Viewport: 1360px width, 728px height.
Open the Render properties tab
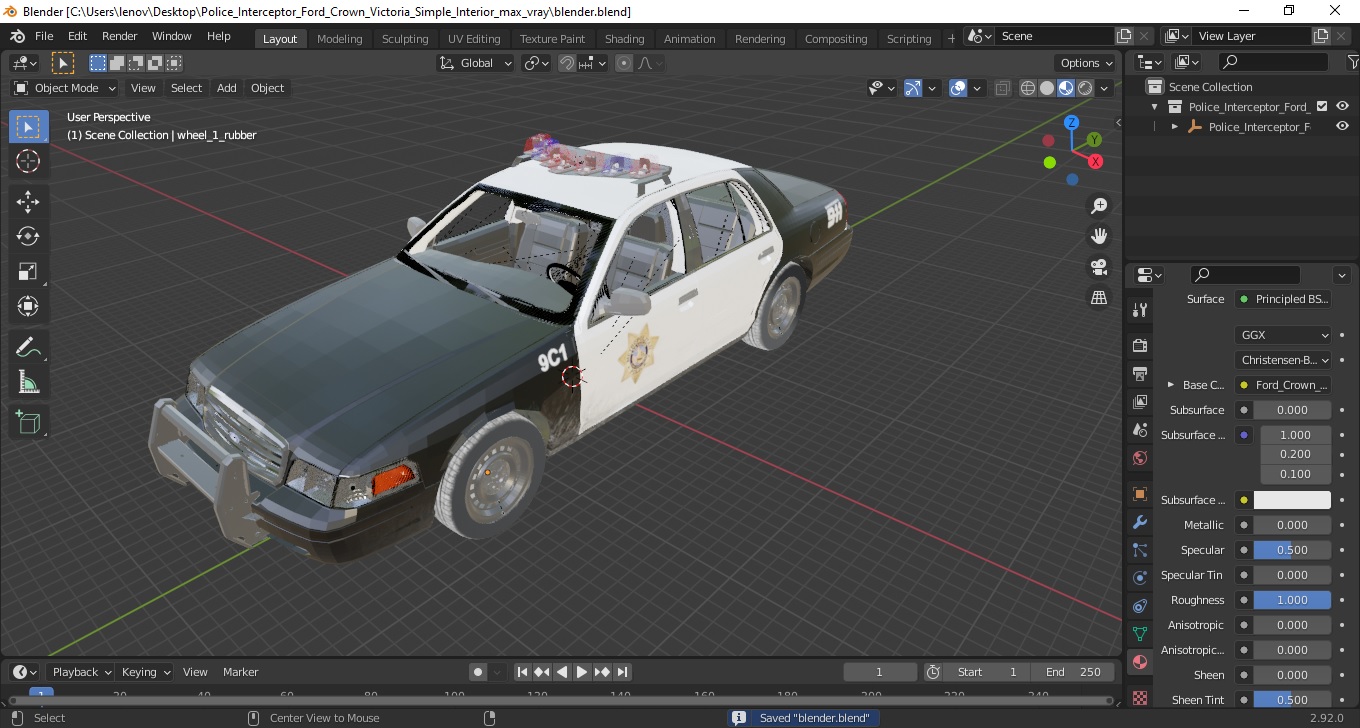(1139, 345)
